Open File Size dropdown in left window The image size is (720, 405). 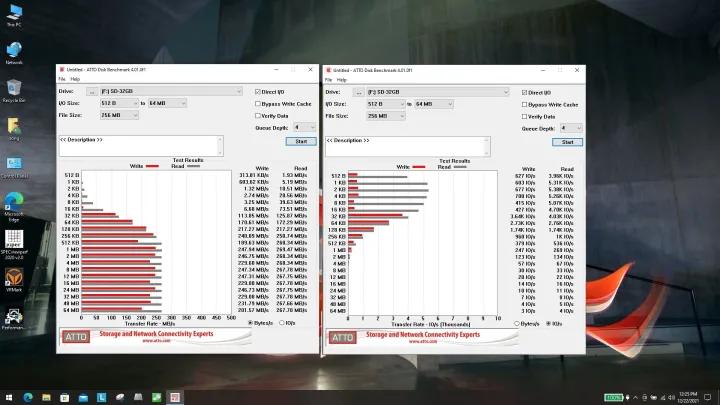coord(119,115)
